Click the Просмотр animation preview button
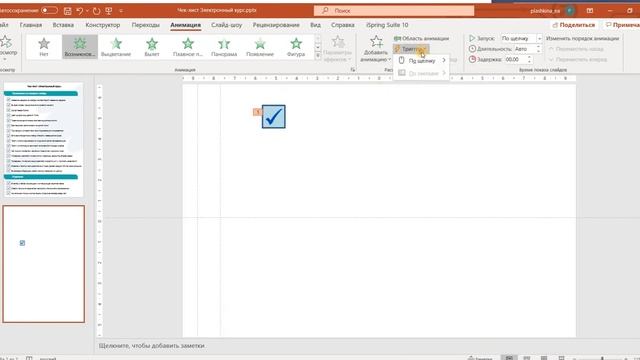This screenshot has width=640, height=360. [7, 47]
